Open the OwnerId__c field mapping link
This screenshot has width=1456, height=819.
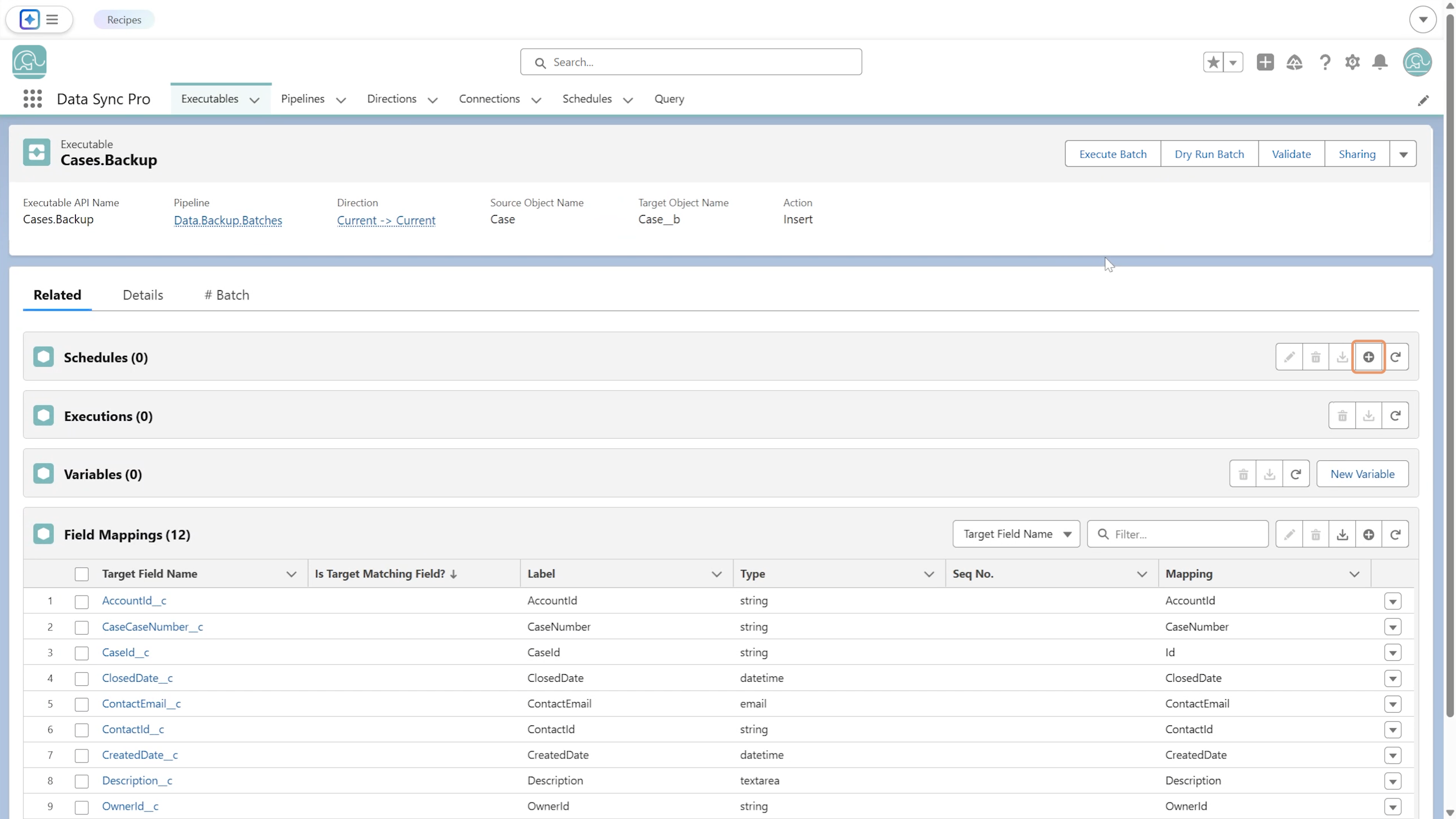[130, 806]
